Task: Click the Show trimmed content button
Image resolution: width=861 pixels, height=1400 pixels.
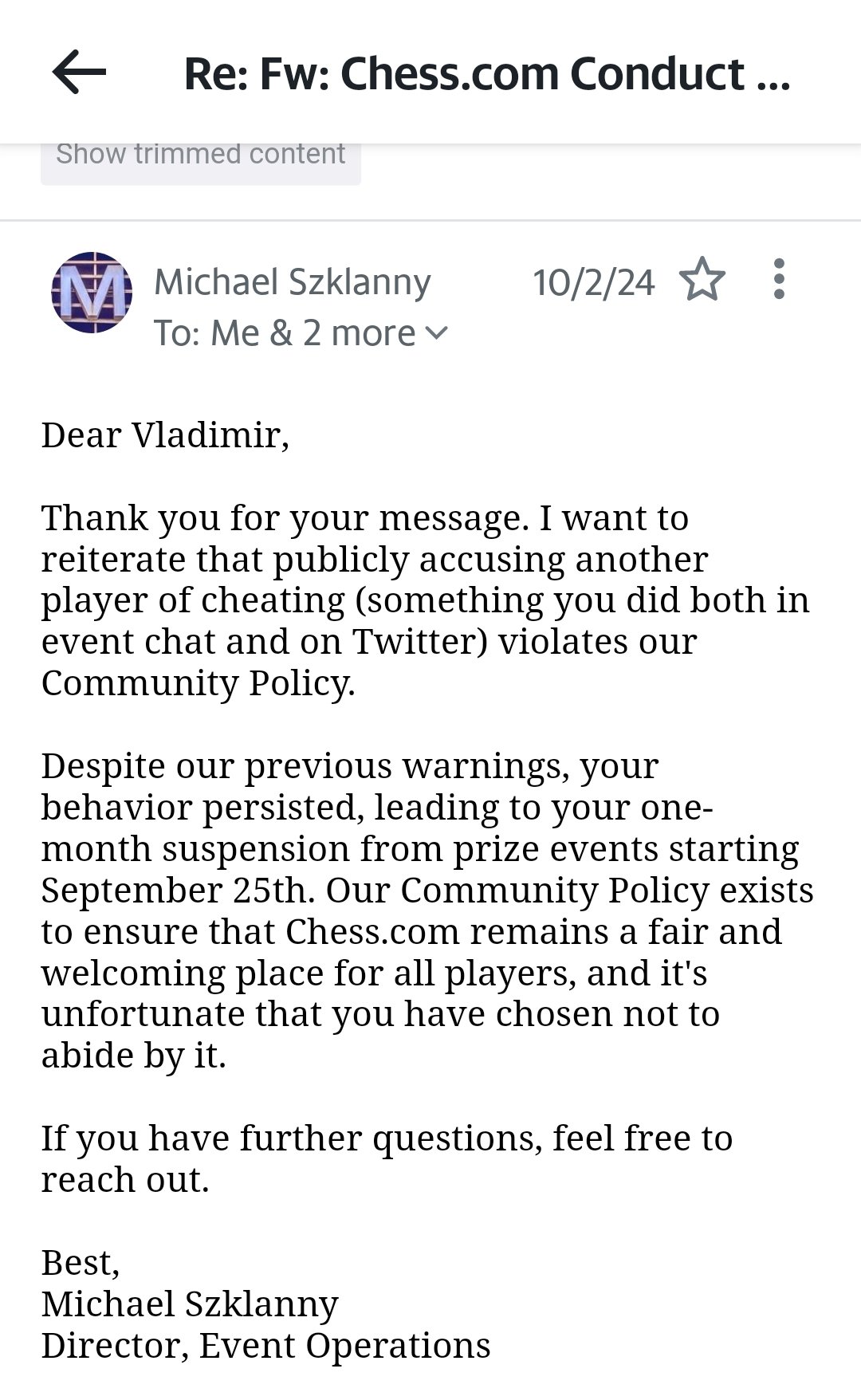Action: point(200,155)
